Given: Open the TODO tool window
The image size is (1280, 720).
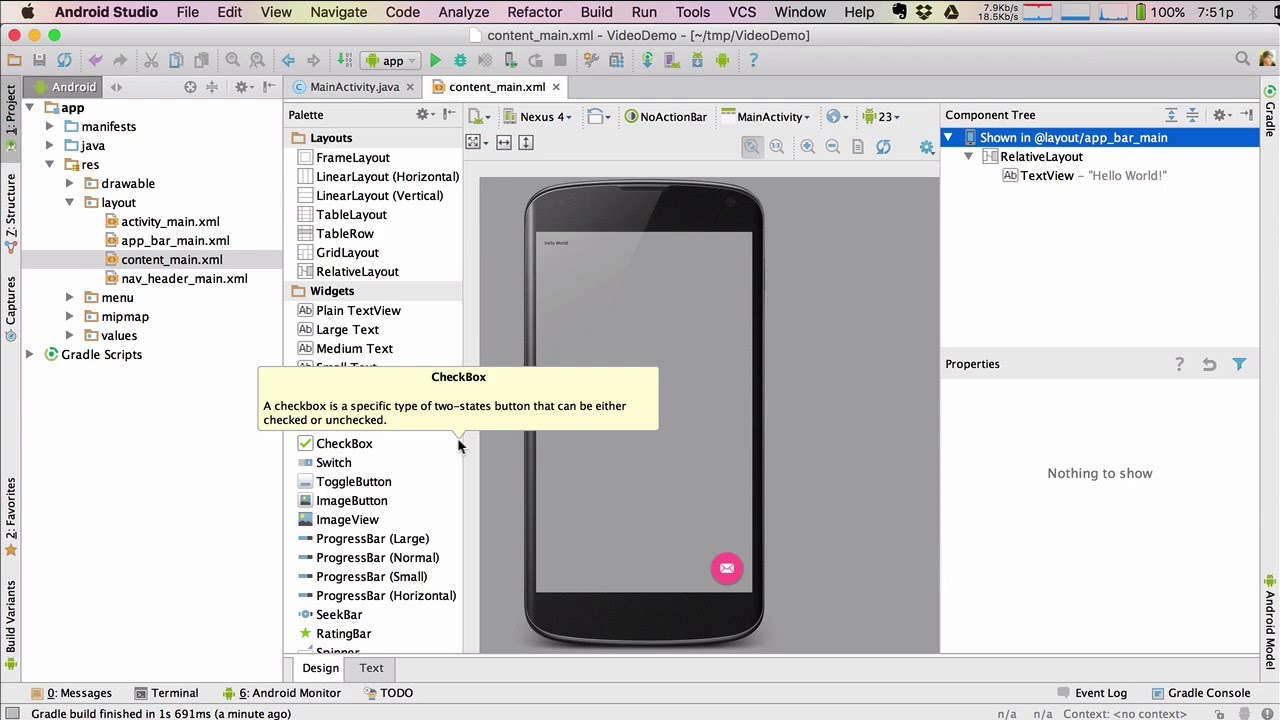Looking at the screenshot, I should point(388,693).
